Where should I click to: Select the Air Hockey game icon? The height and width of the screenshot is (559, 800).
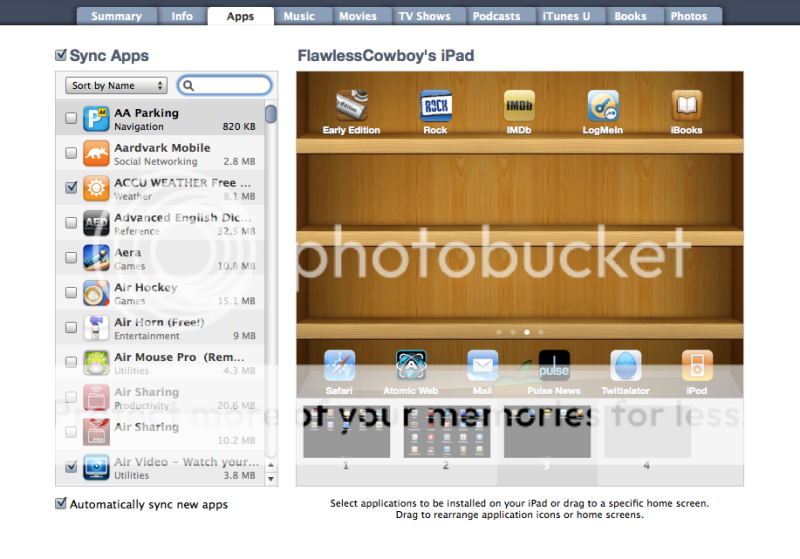coord(96,293)
